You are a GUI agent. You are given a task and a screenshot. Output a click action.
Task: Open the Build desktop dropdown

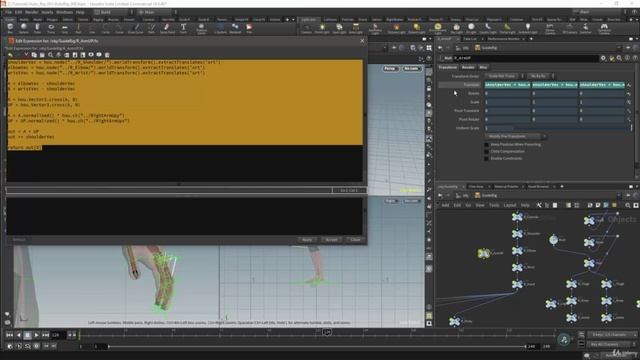113,12
